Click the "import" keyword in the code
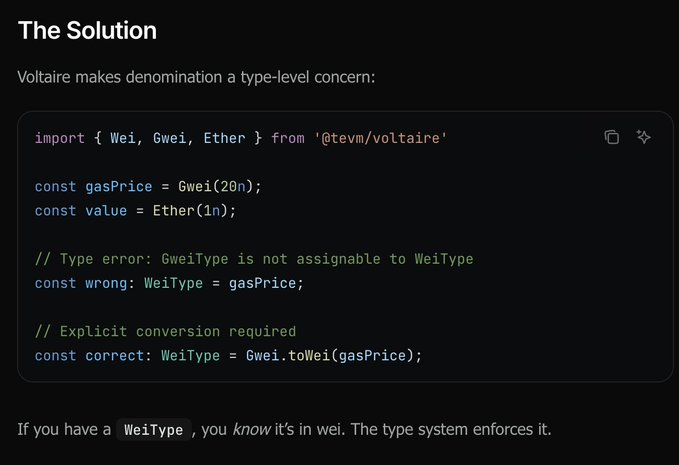Screen dimensions: 679x465 [x=59, y=137]
